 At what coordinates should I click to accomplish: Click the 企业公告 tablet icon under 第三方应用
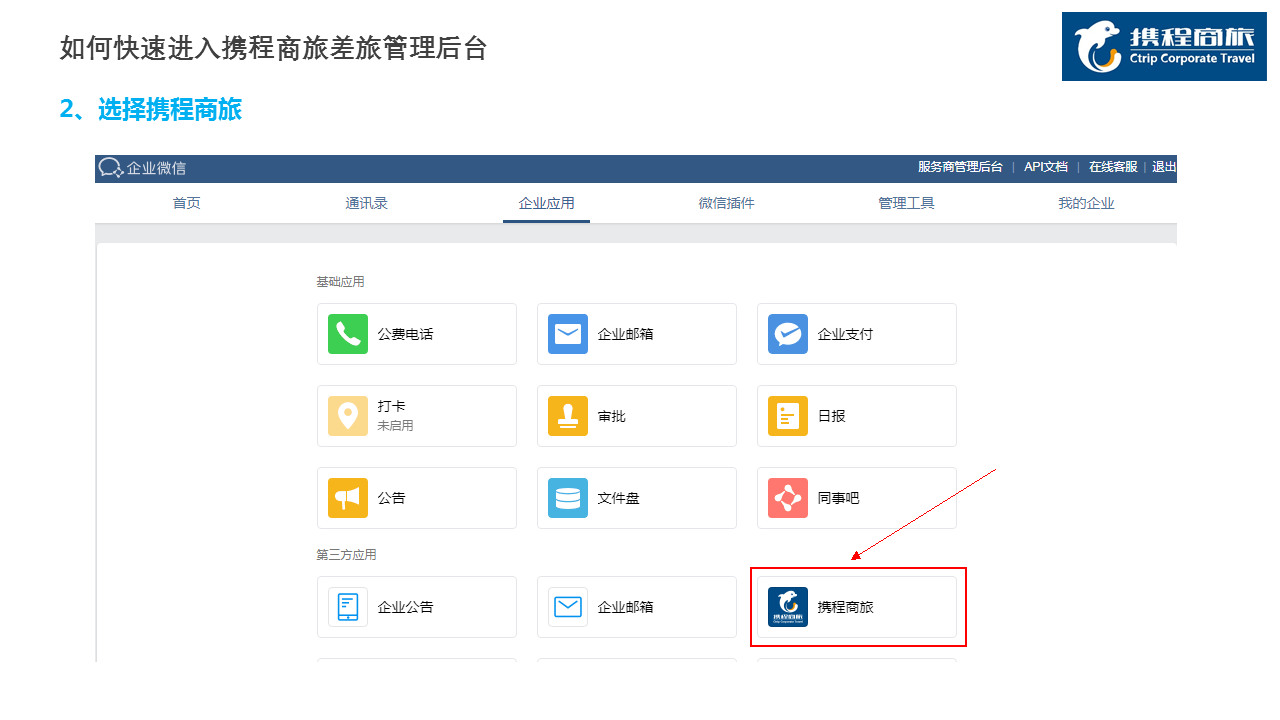(x=348, y=607)
